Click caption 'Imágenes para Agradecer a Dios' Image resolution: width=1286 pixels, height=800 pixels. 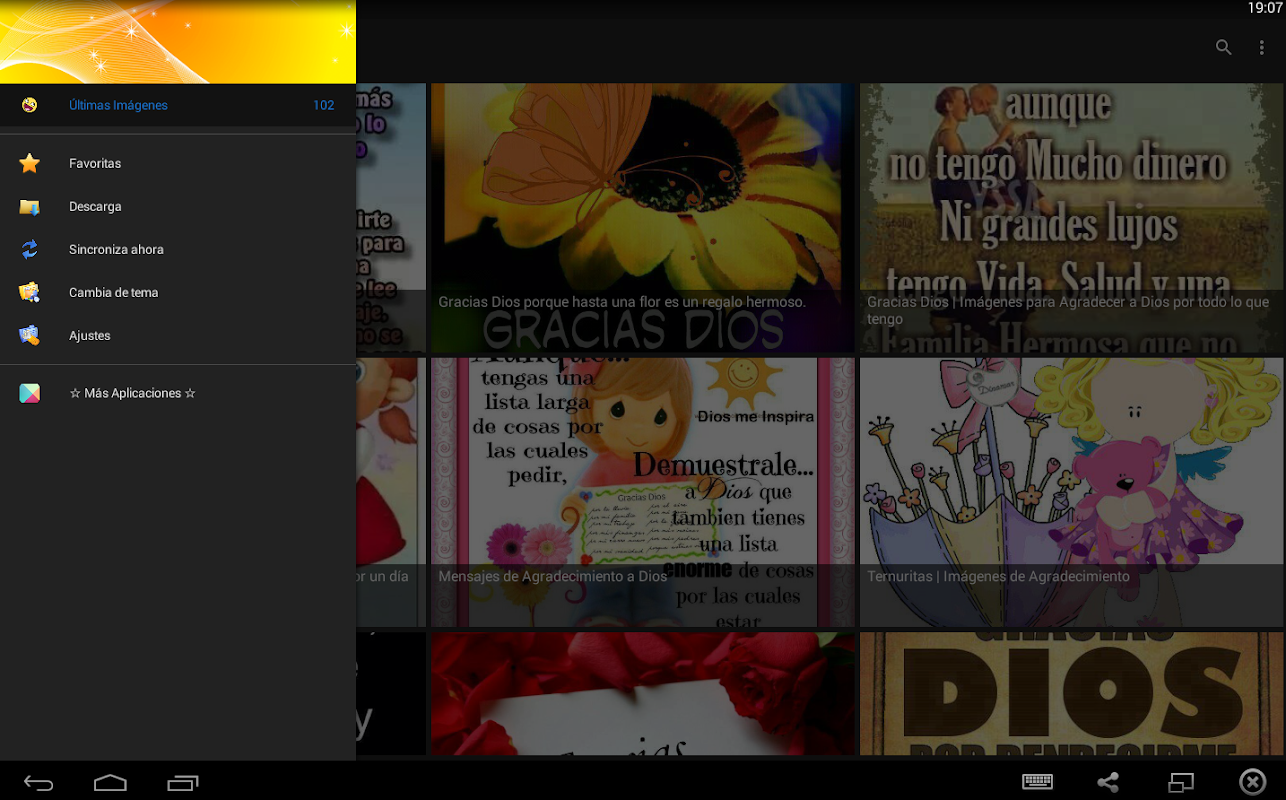[1068, 310]
